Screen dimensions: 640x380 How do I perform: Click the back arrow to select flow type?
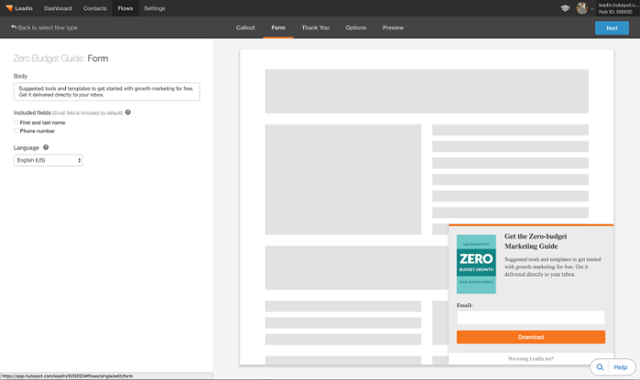(x=13, y=27)
